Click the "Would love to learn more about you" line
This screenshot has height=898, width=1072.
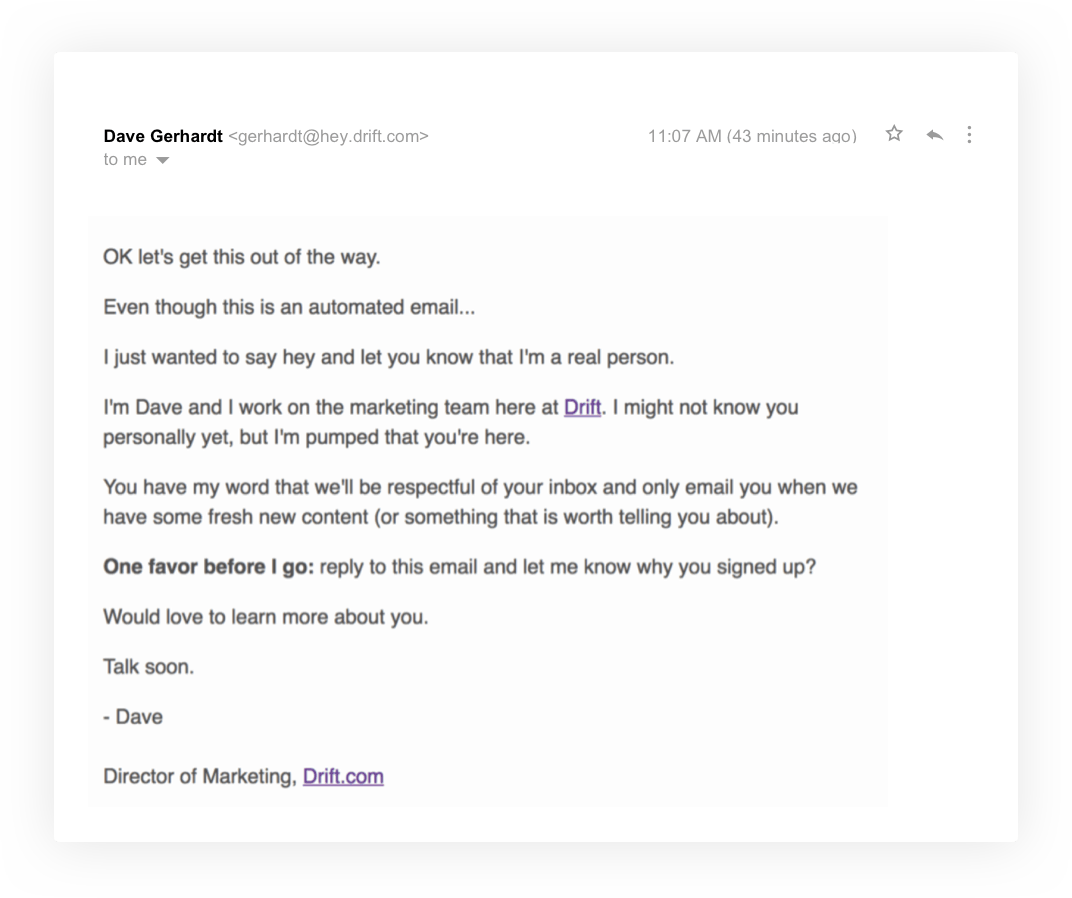click(265, 617)
